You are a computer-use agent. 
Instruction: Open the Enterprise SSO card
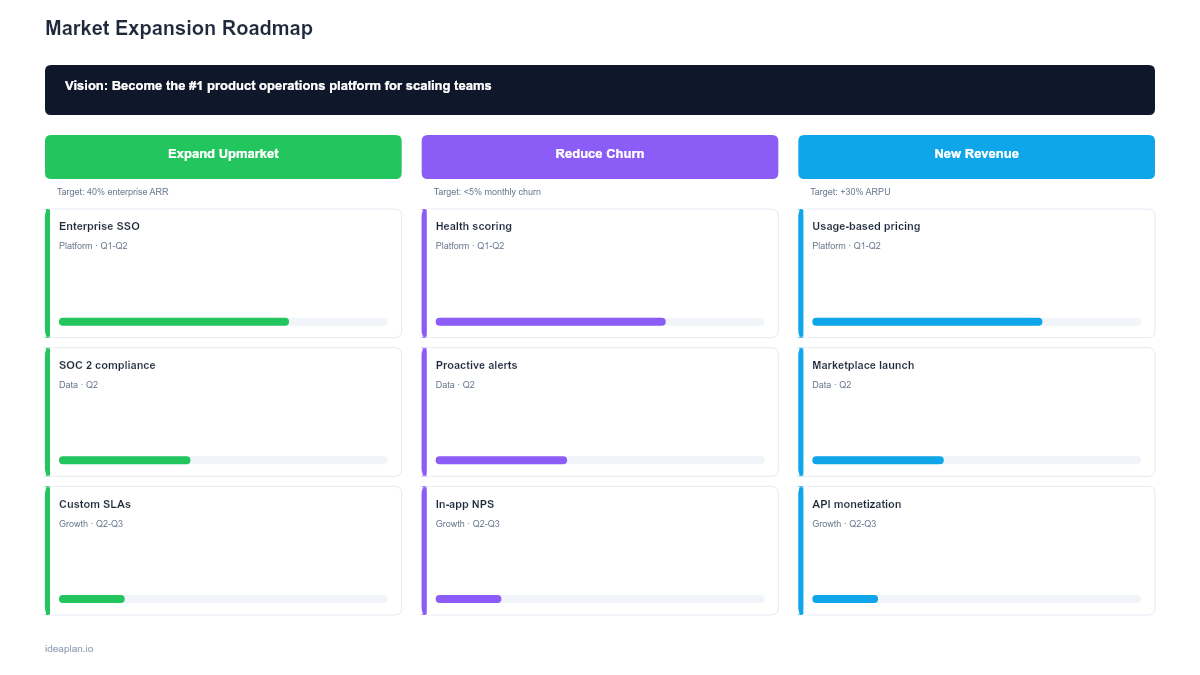222,272
